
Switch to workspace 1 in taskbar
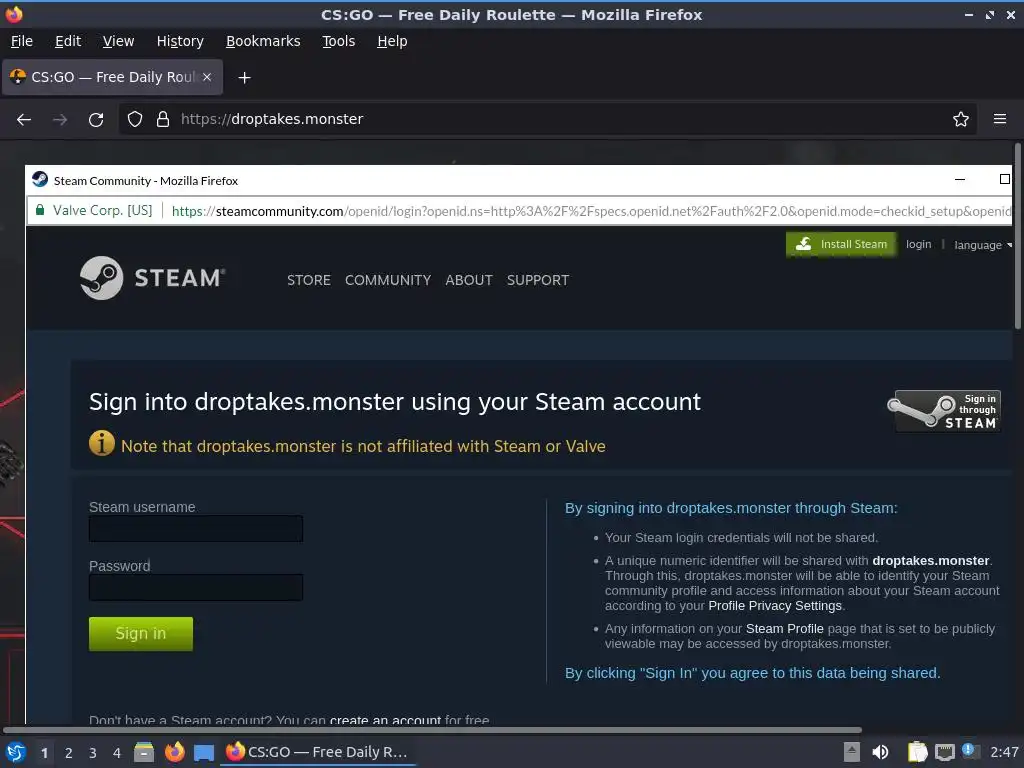(x=44, y=753)
